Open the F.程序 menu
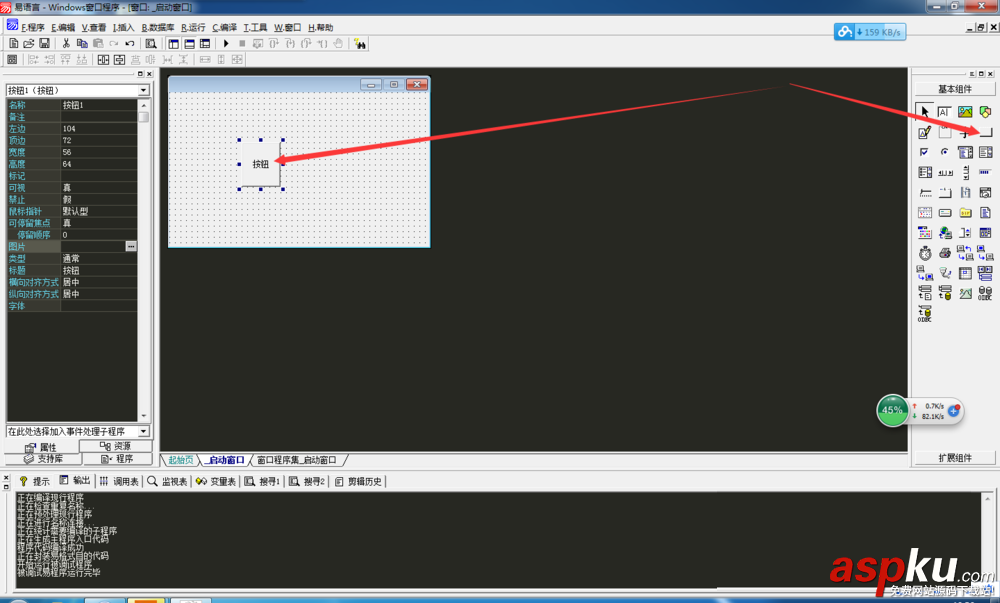 pos(33,27)
